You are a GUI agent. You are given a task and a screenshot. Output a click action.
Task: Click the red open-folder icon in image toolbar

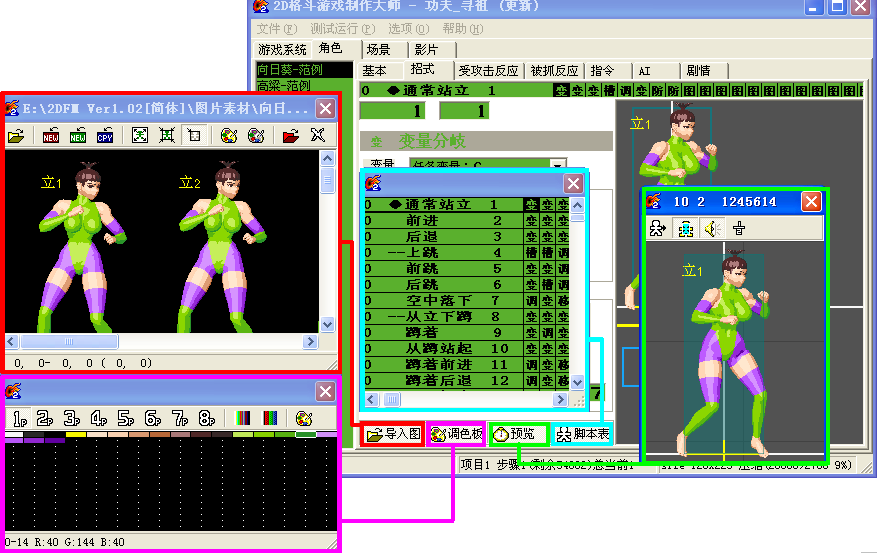click(291, 135)
